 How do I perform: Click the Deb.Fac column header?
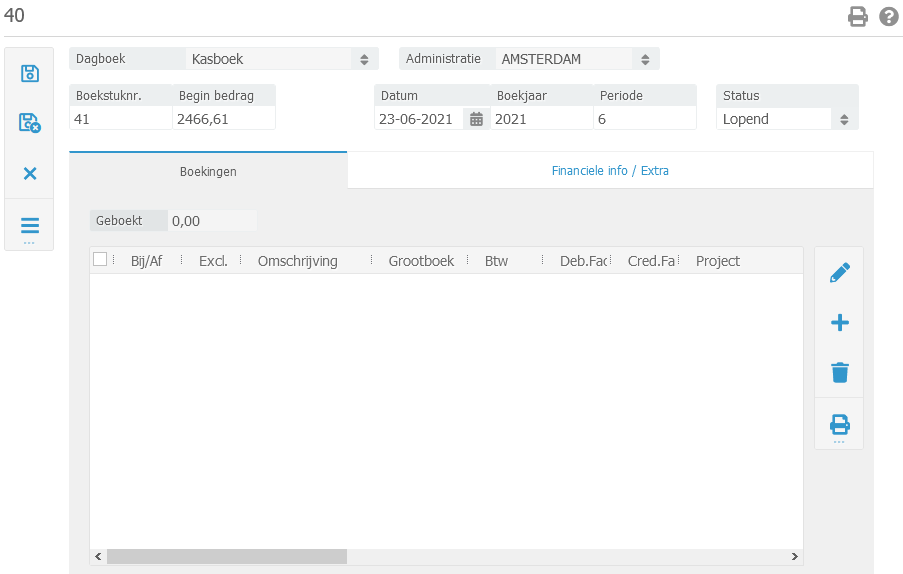pyautogui.click(x=583, y=261)
